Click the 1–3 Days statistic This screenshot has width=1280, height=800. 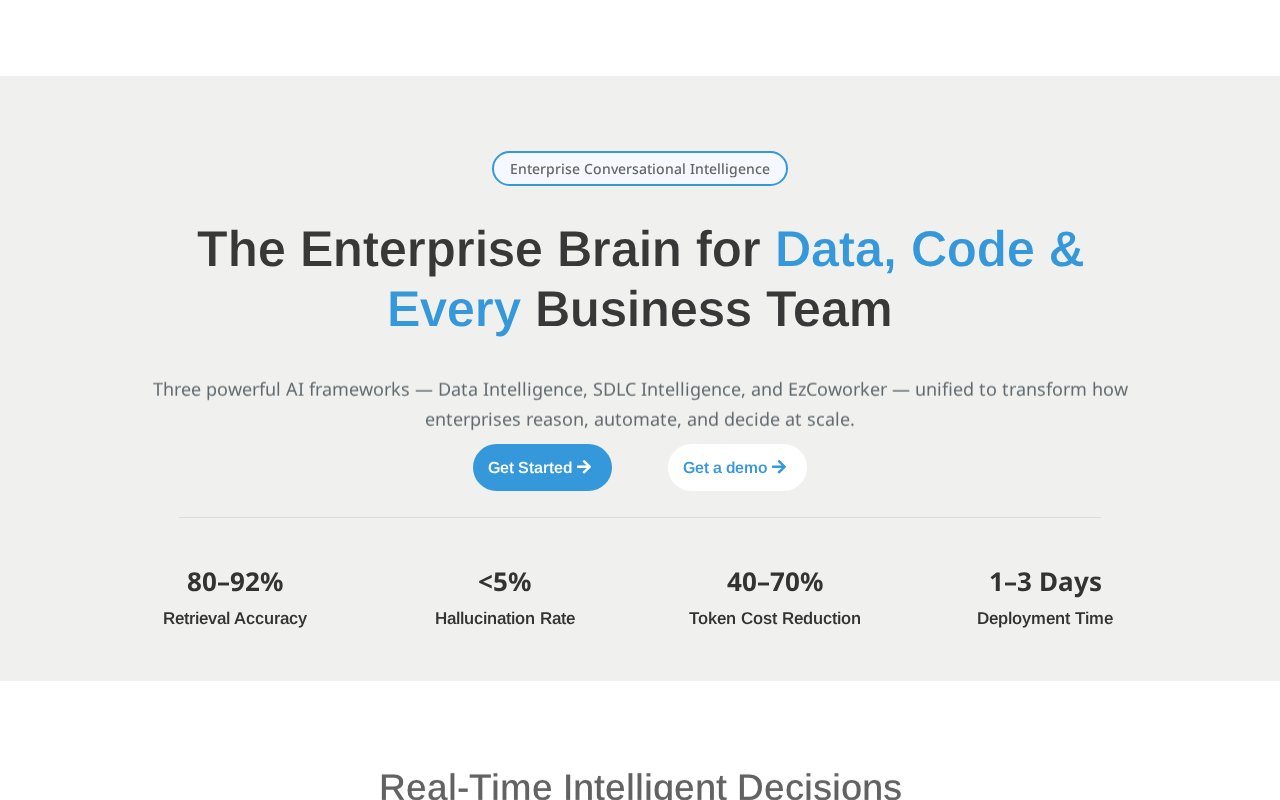(1045, 581)
